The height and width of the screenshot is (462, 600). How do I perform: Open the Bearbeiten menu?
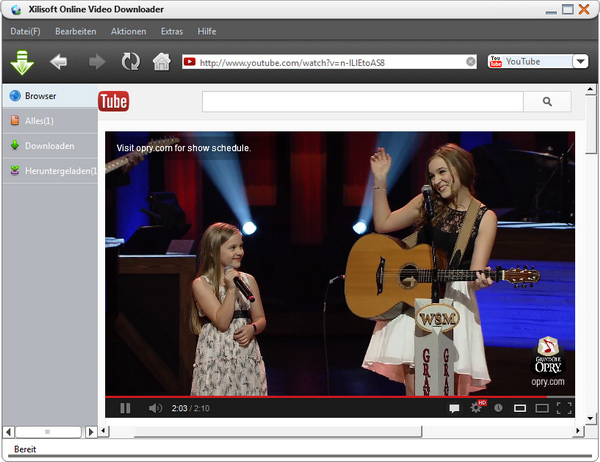(x=76, y=31)
